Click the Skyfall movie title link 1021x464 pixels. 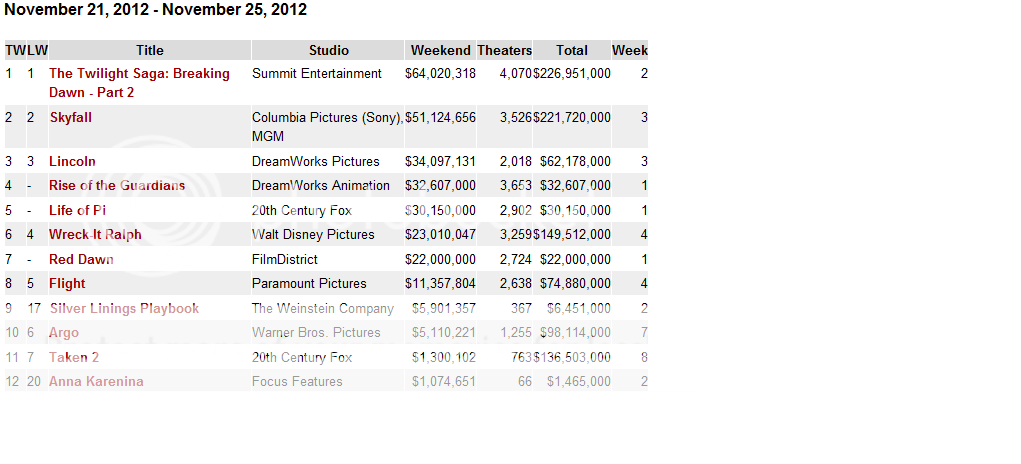coord(71,117)
